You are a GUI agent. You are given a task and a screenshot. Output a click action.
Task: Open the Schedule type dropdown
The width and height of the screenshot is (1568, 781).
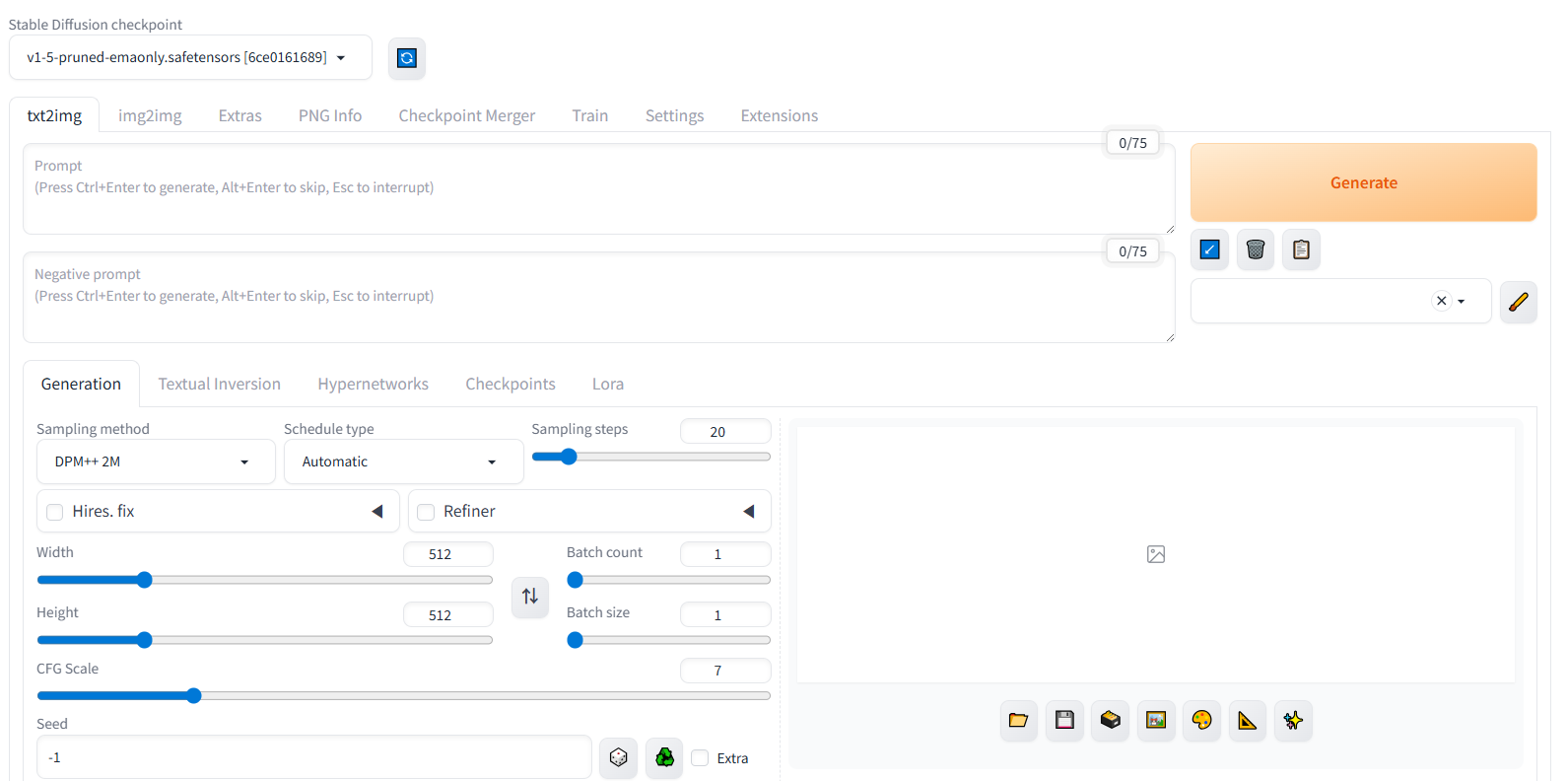(403, 461)
